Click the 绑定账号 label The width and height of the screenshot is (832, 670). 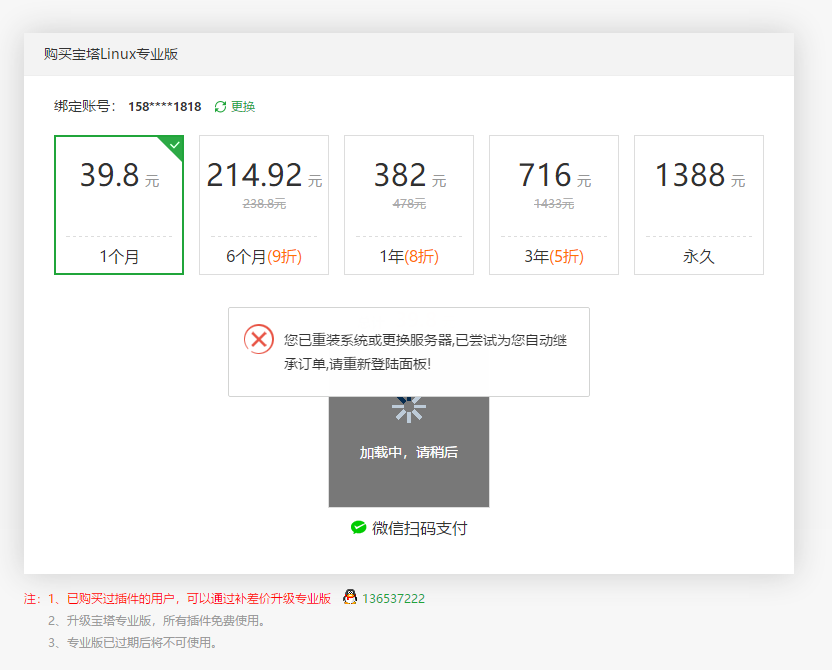85,107
